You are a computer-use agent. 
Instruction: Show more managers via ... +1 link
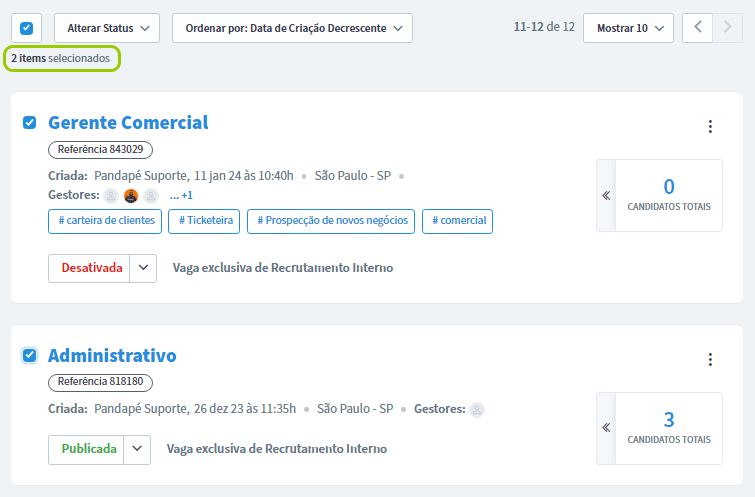point(181,196)
